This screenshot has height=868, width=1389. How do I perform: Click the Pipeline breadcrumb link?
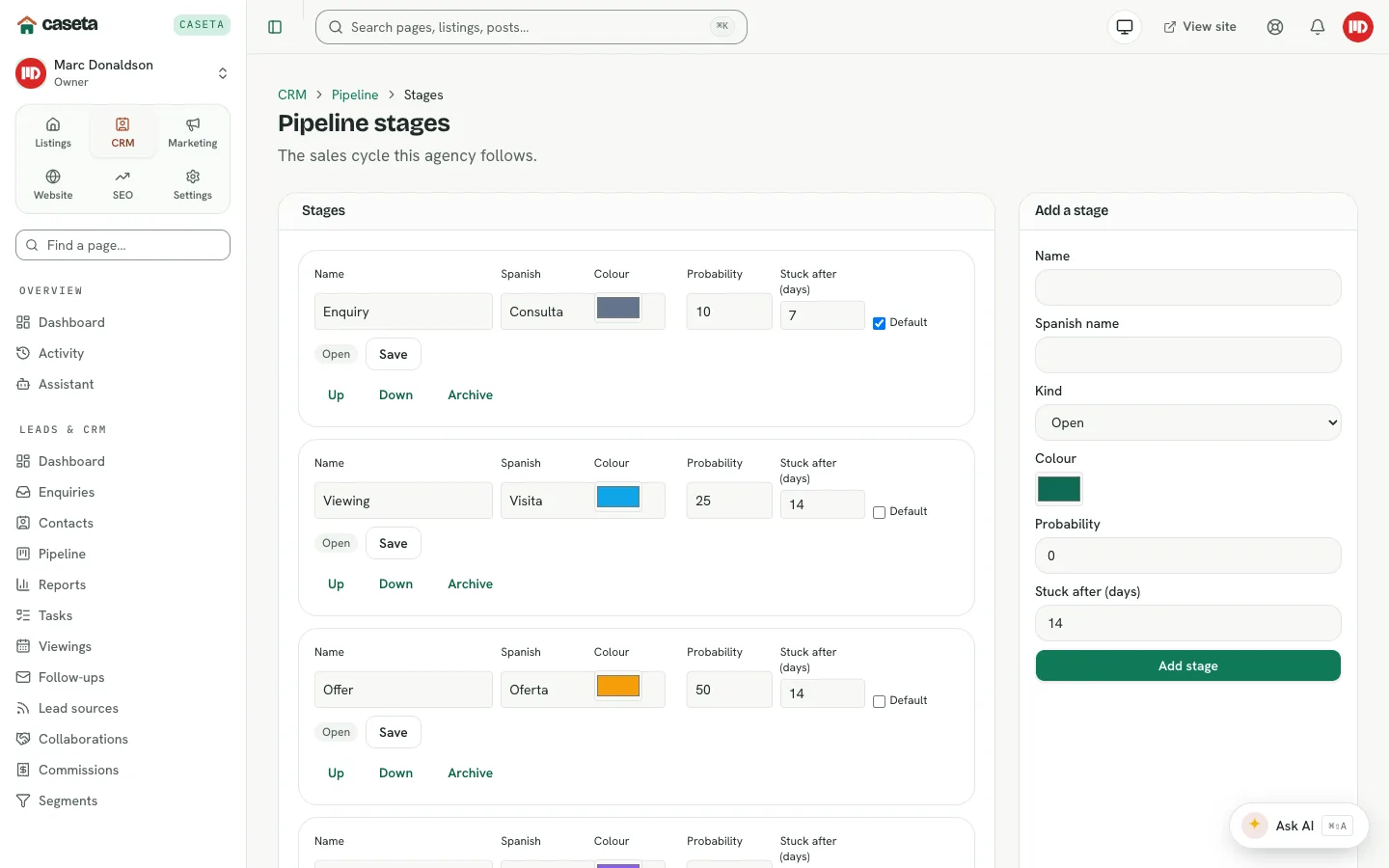(355, 95)
